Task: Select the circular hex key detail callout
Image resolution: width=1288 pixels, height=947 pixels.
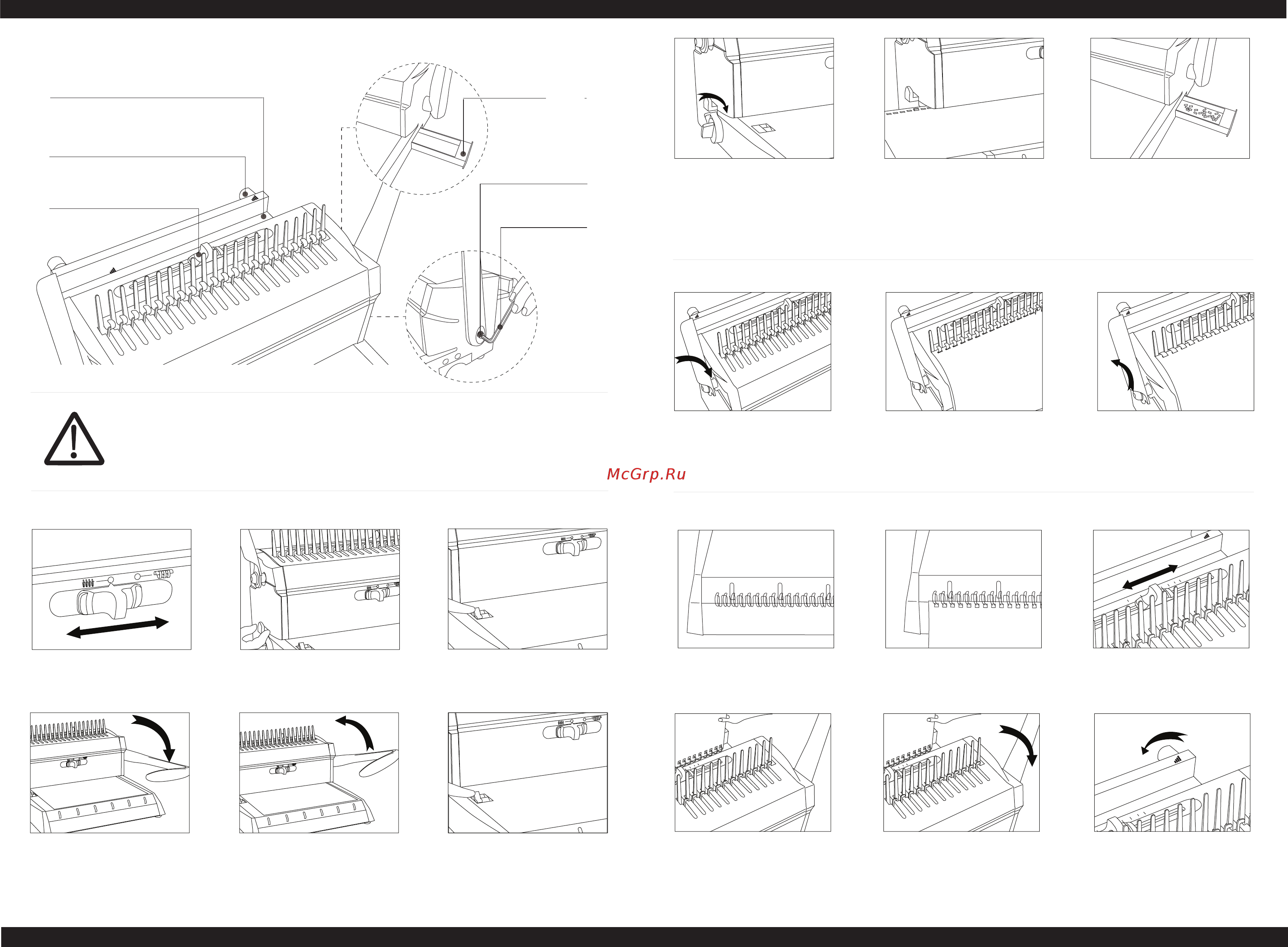Action: coord(471,316)
